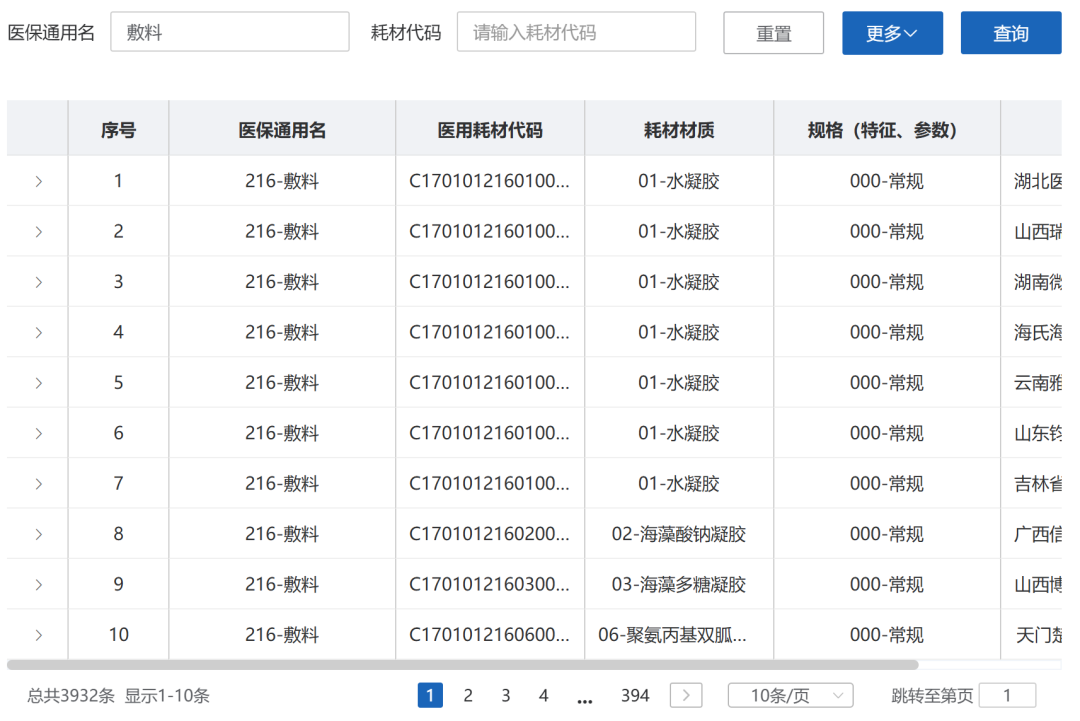Viewport: 1080px width, 721px height.
Task: Jump to last page 394
Action: 635,696
